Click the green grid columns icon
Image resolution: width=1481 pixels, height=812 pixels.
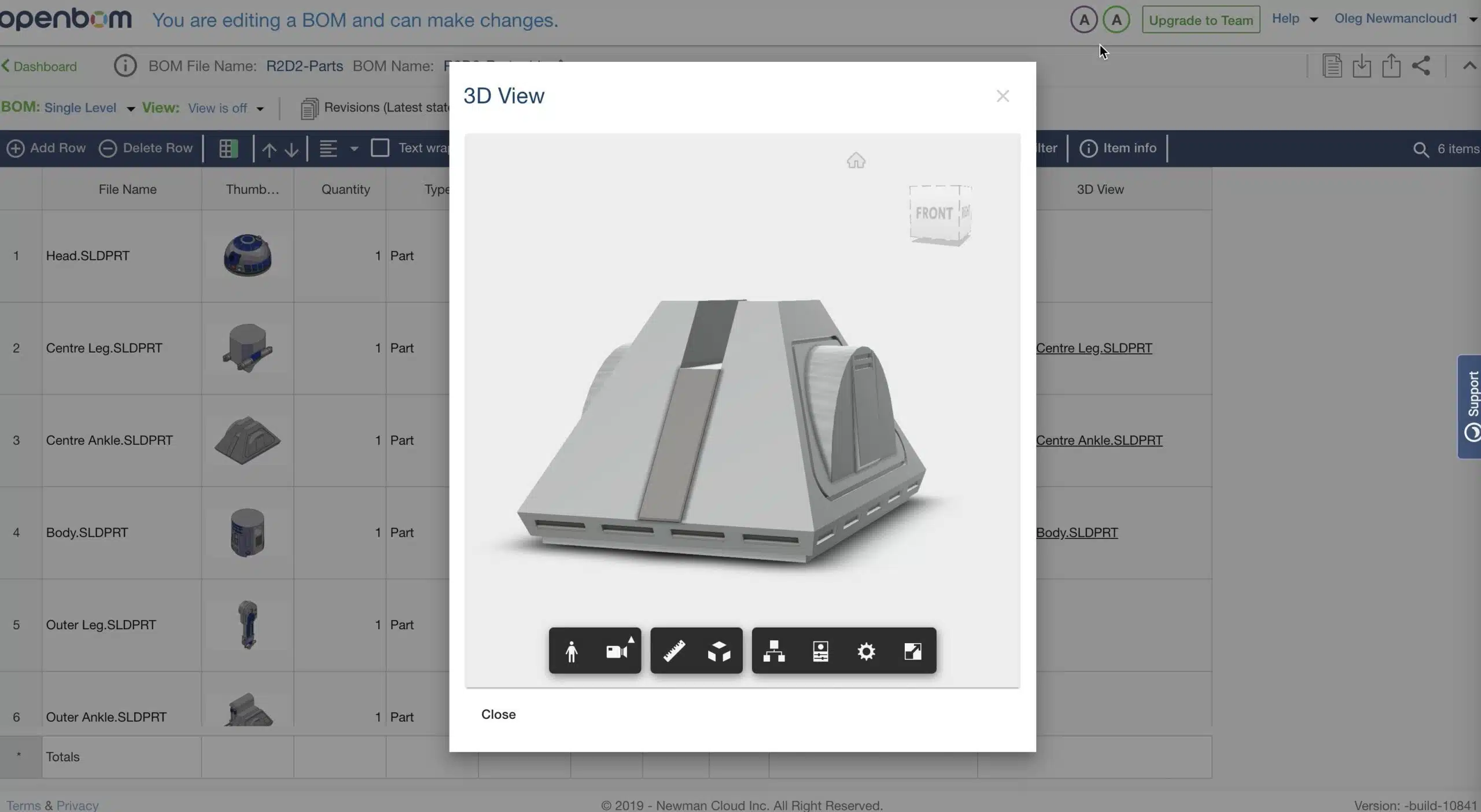pyautogui.click(x=228, y=149)
